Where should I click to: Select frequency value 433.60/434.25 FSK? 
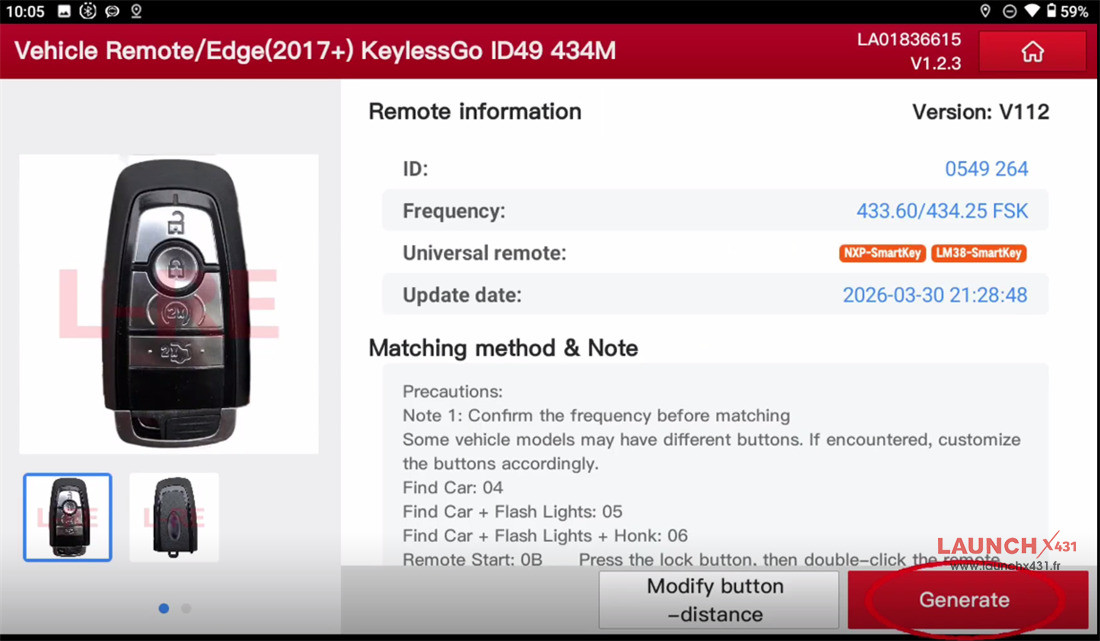click(x=942, y=211)
